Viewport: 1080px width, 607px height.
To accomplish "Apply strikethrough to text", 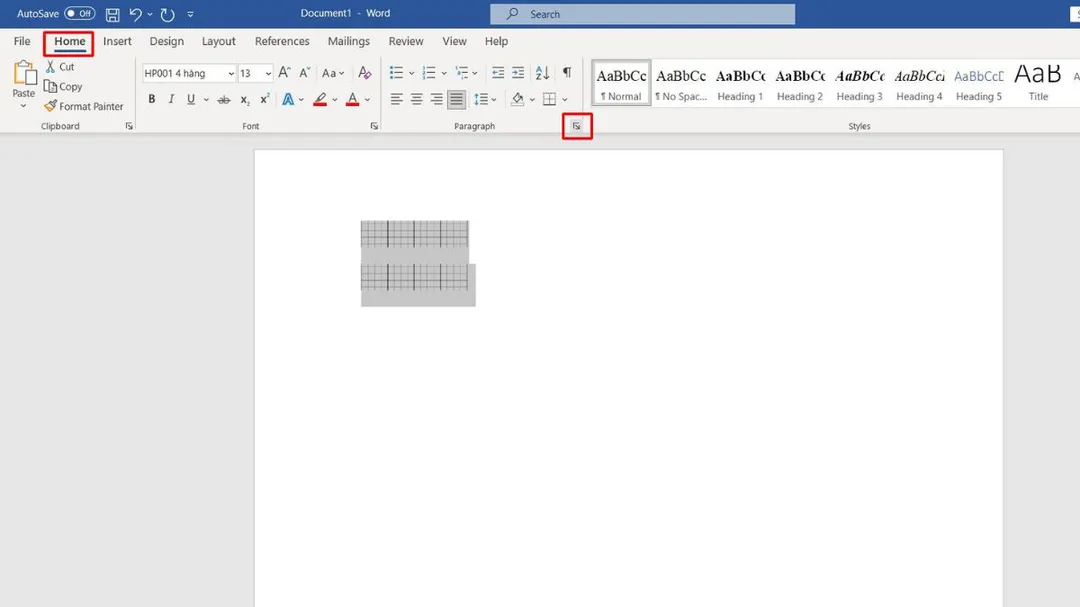I will pos(224,99).
